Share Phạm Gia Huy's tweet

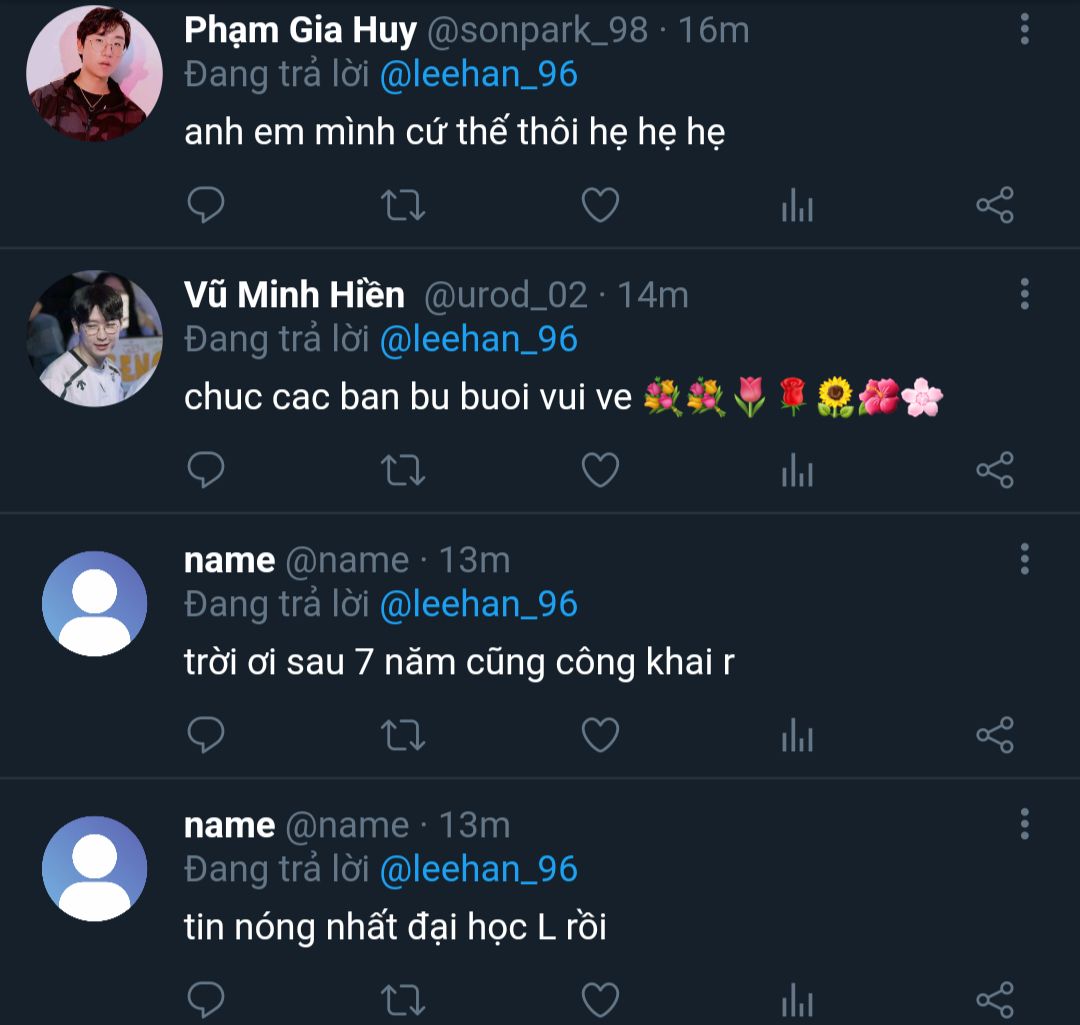(994, 205)
